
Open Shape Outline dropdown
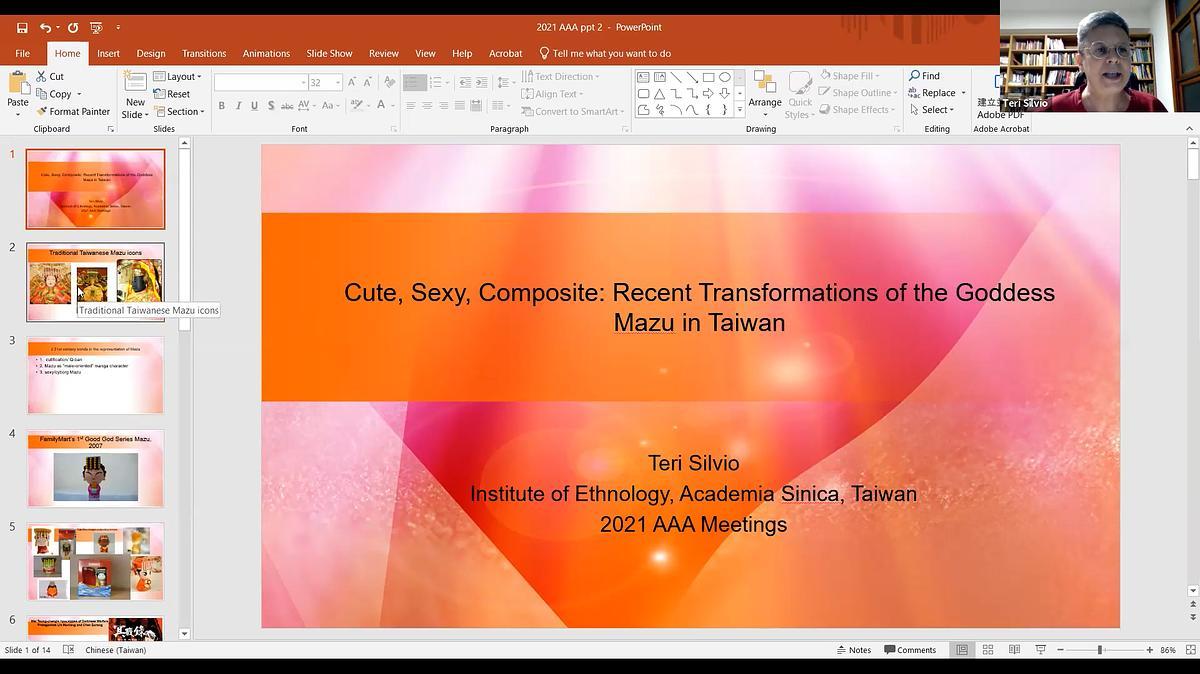[859, 93]
